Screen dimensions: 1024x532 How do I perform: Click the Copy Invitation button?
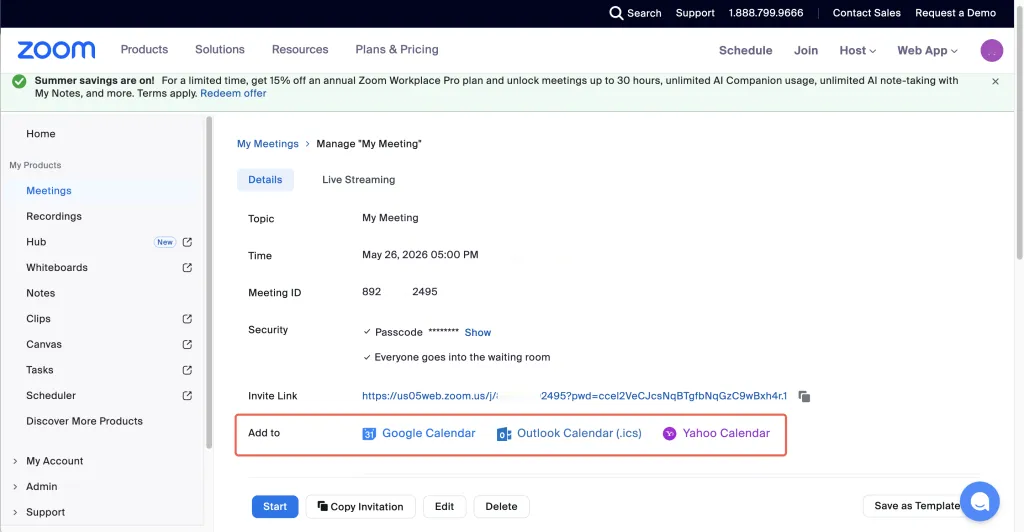coord(360,507)
